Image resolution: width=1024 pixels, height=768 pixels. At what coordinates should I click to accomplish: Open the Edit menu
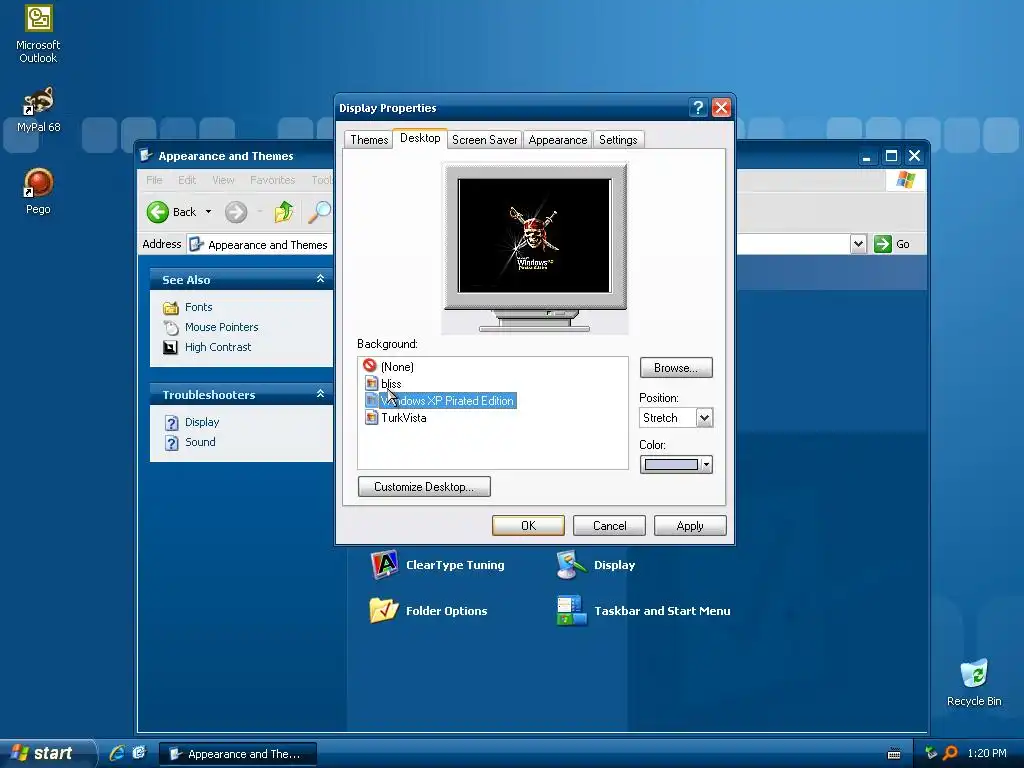[x=187, y=180]
